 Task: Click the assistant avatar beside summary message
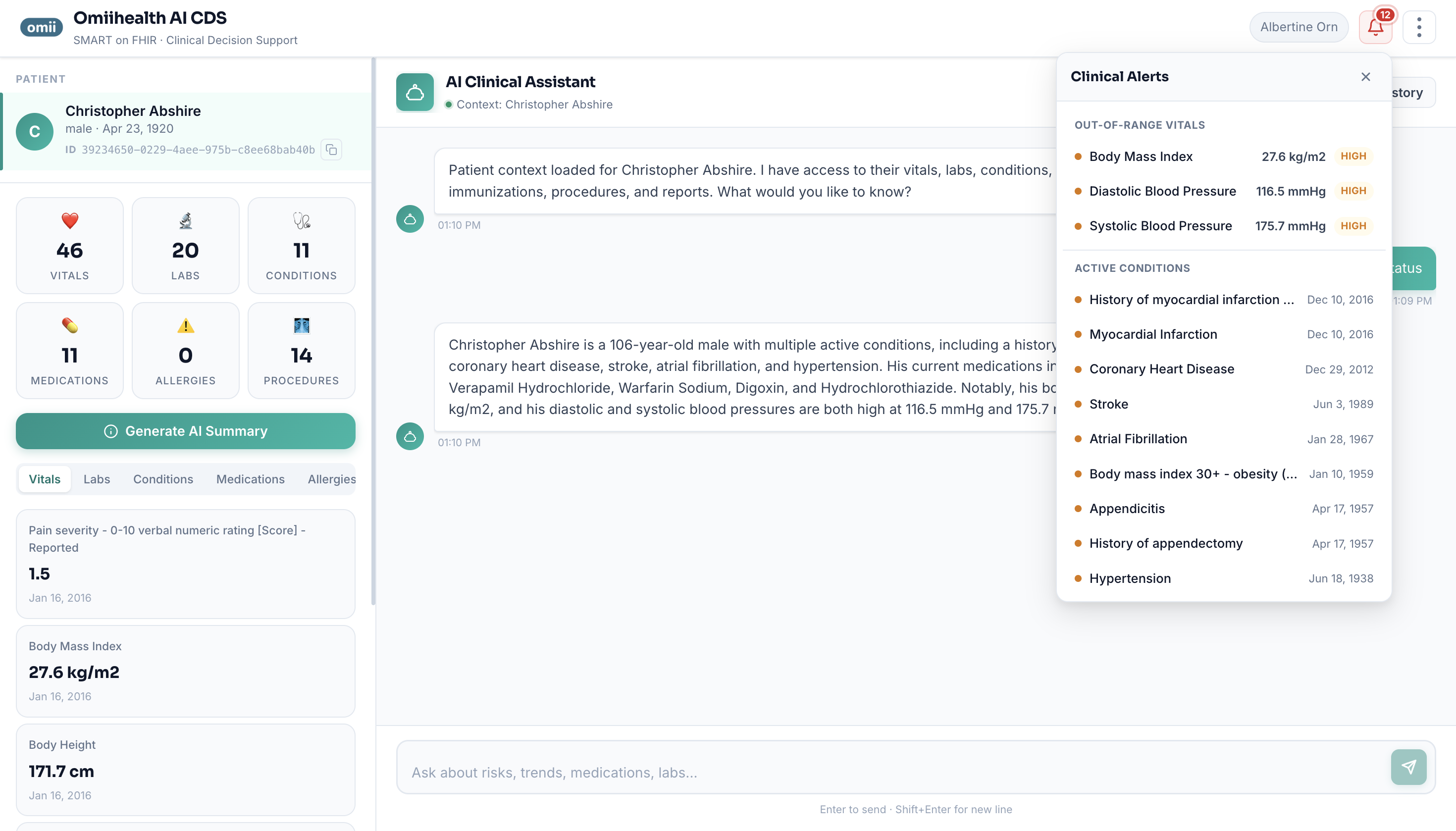click(410, 437)
